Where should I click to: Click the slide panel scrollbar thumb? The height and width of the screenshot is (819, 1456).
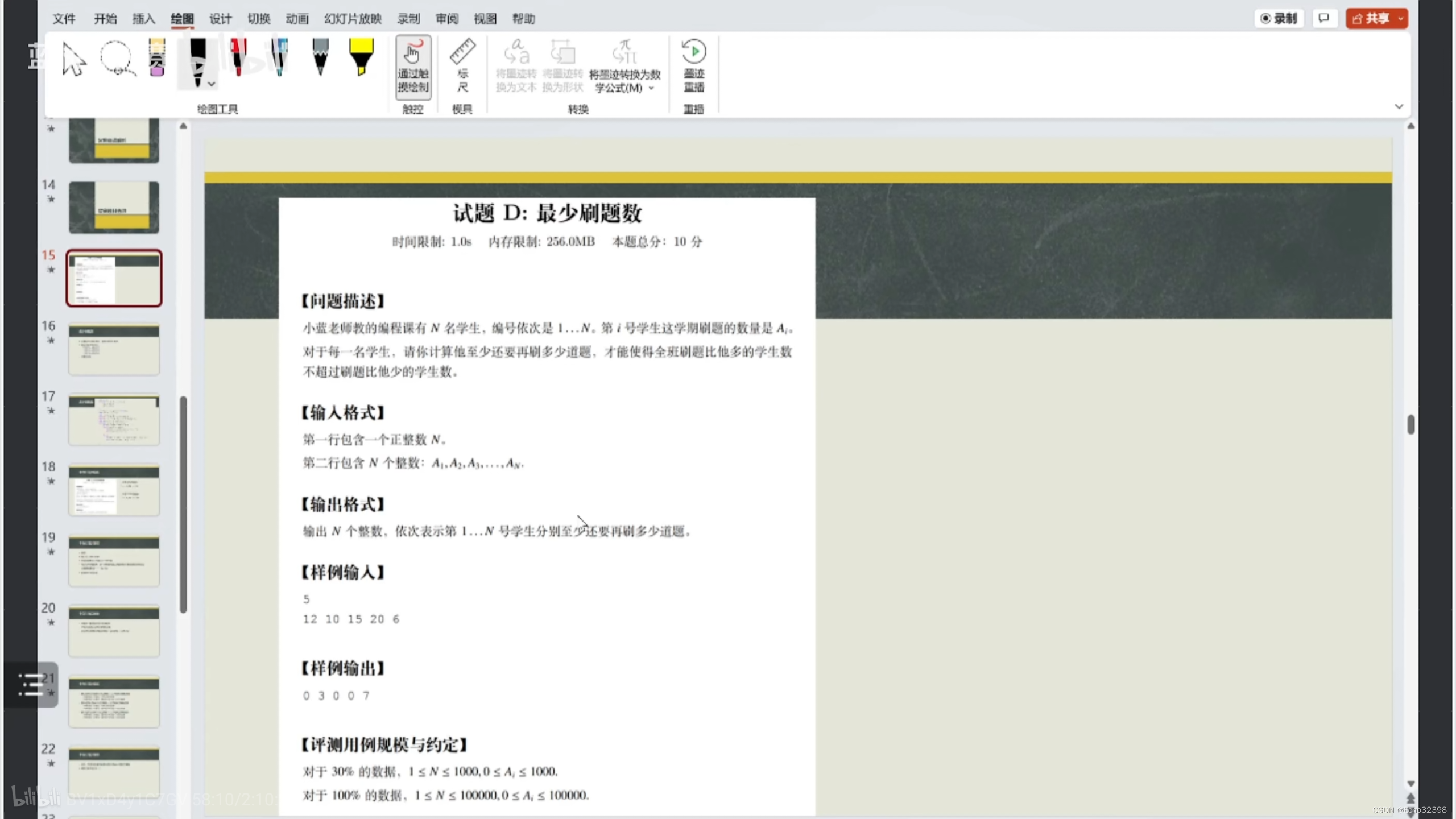click(x=183, y=504)
